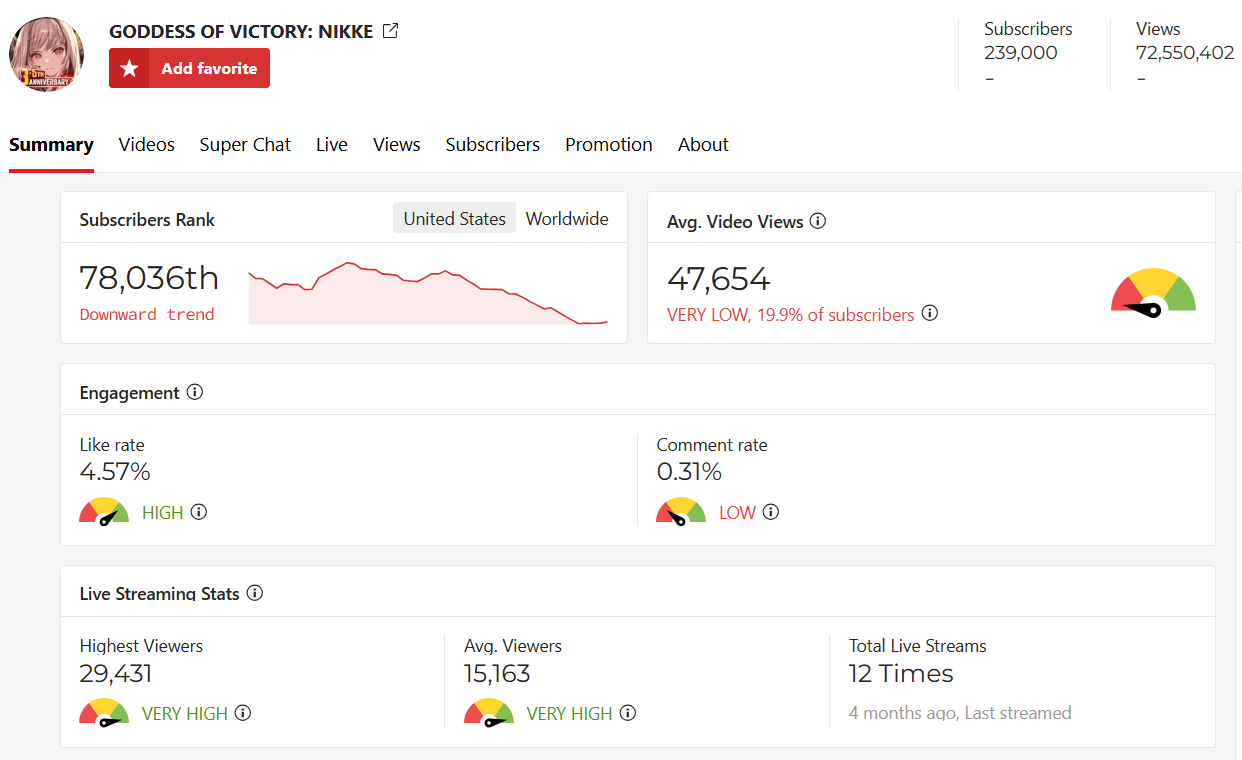Screen dimensions: 1242x760
Task: Click the Avg. Video Views gauge meter
Action: coord(1153,293)
